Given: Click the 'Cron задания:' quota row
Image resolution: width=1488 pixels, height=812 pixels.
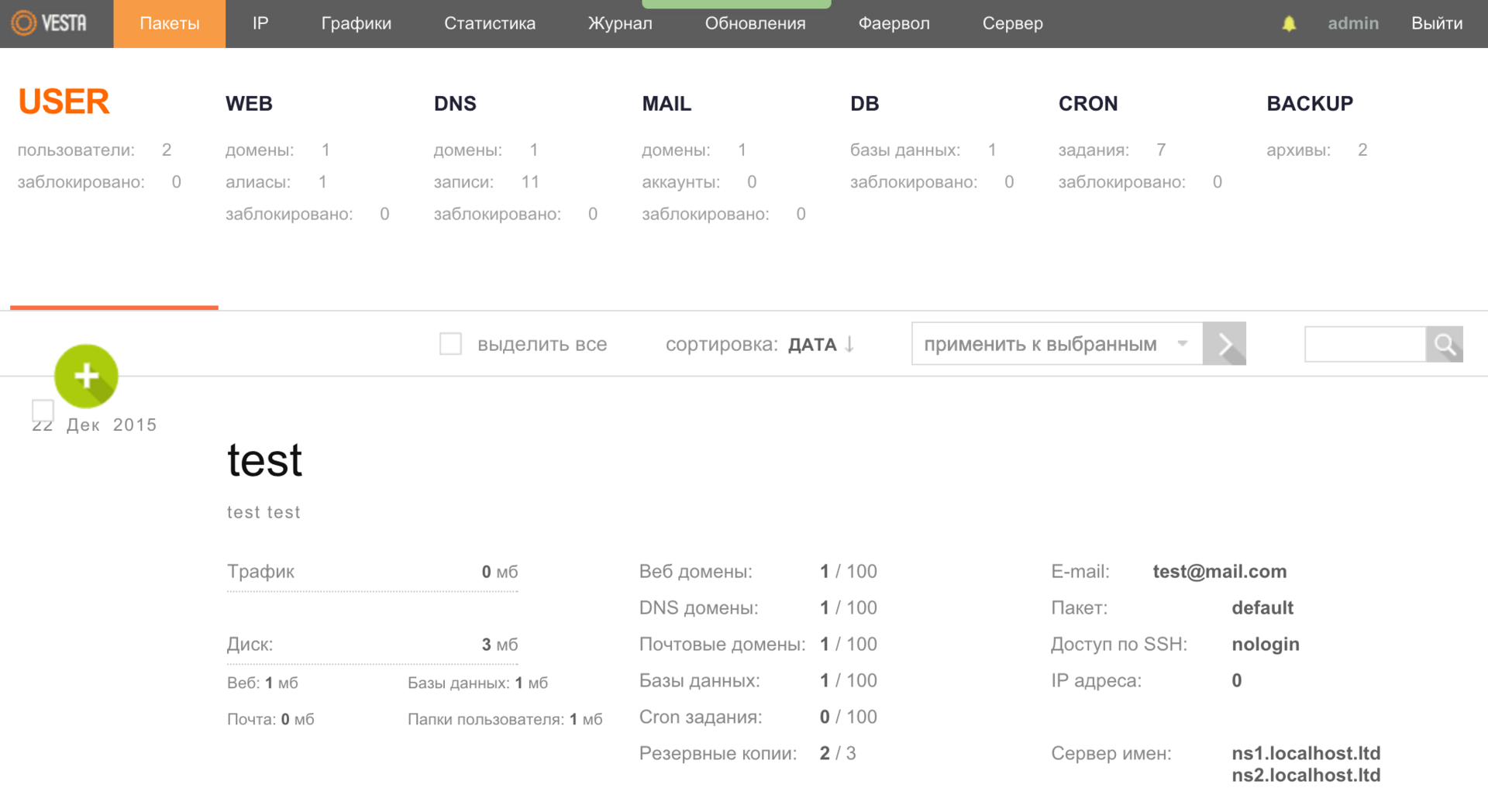Looking at the screenshot, I should click(758, 717).
